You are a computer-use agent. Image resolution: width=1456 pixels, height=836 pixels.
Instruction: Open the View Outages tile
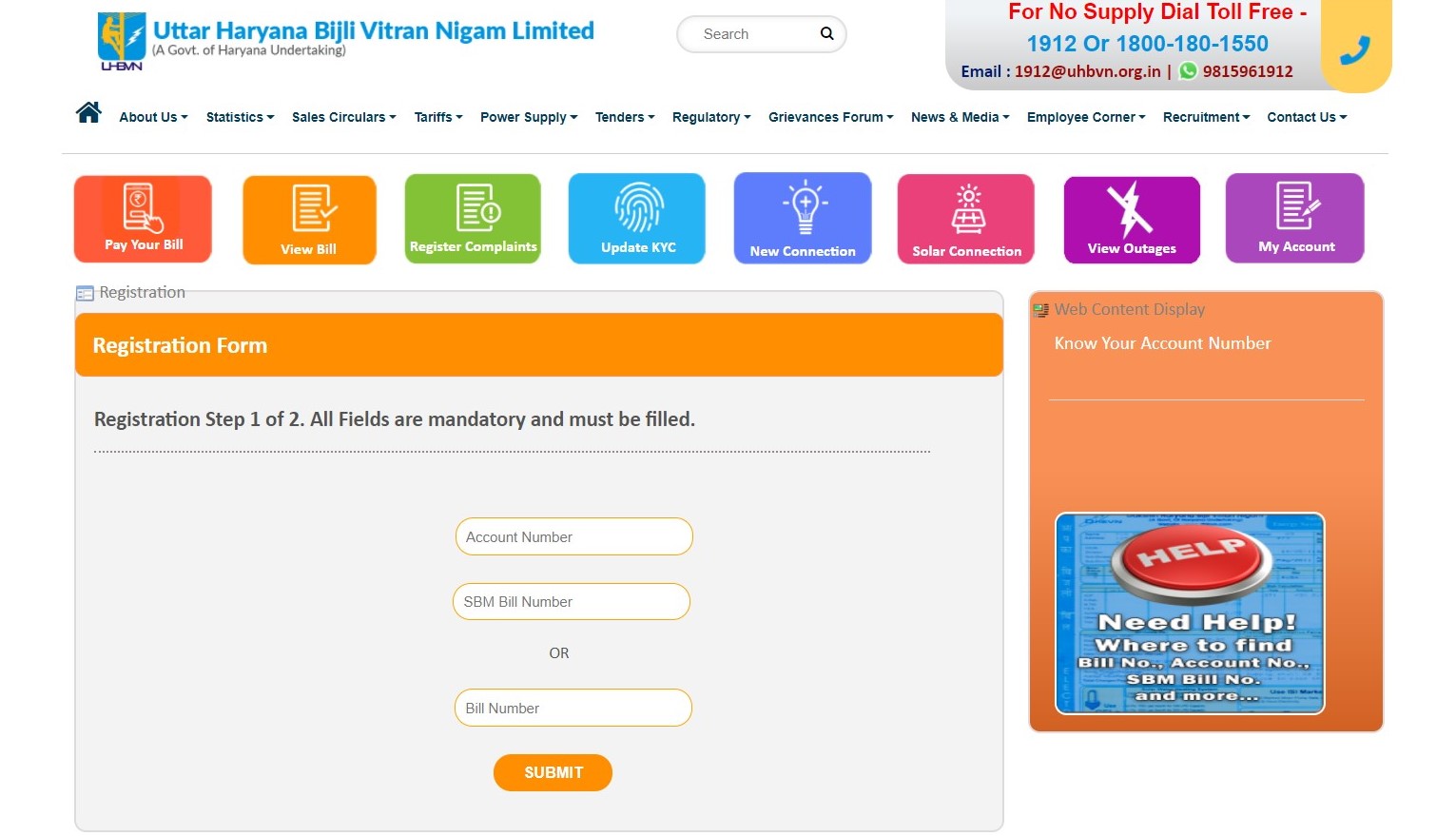1132,220
